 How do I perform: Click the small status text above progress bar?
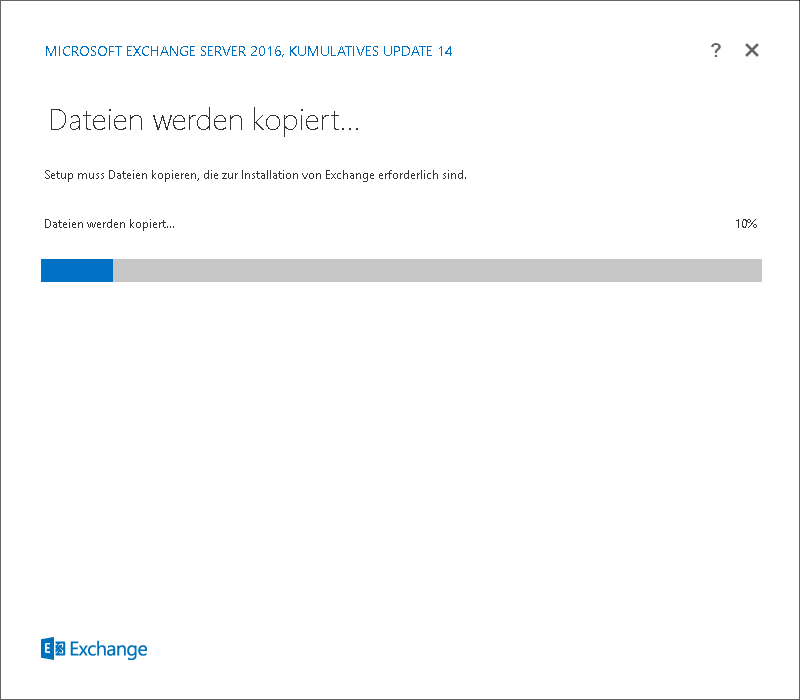pyautogui.click(x=110, y=224)
